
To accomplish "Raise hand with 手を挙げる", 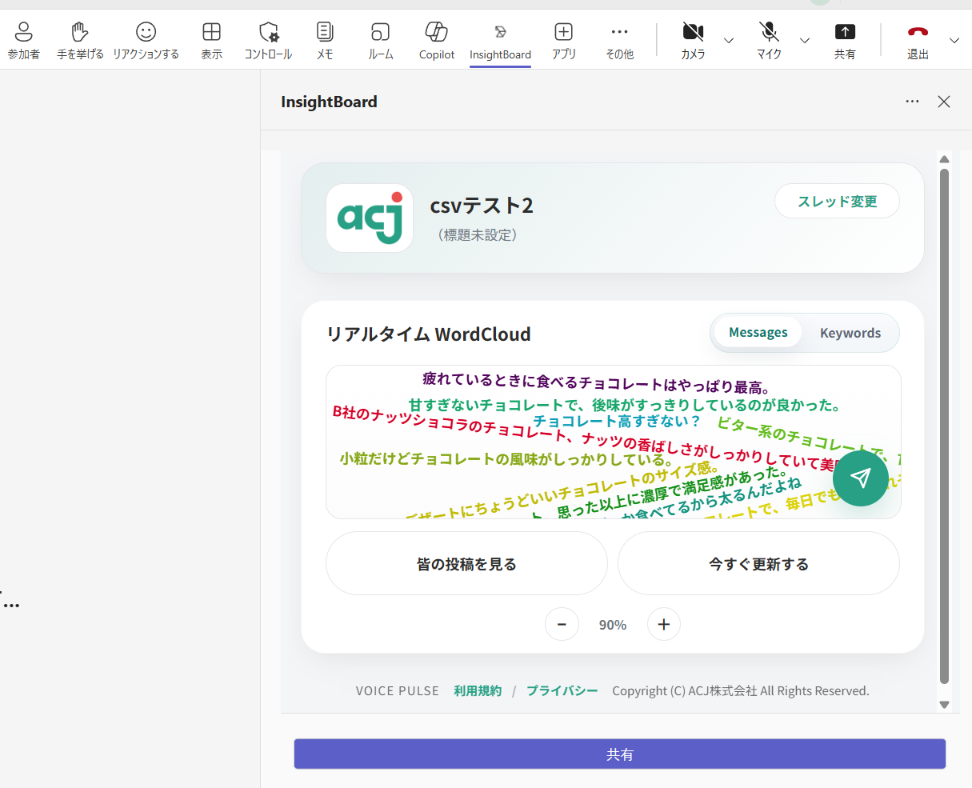I will [x=80, y=40].
